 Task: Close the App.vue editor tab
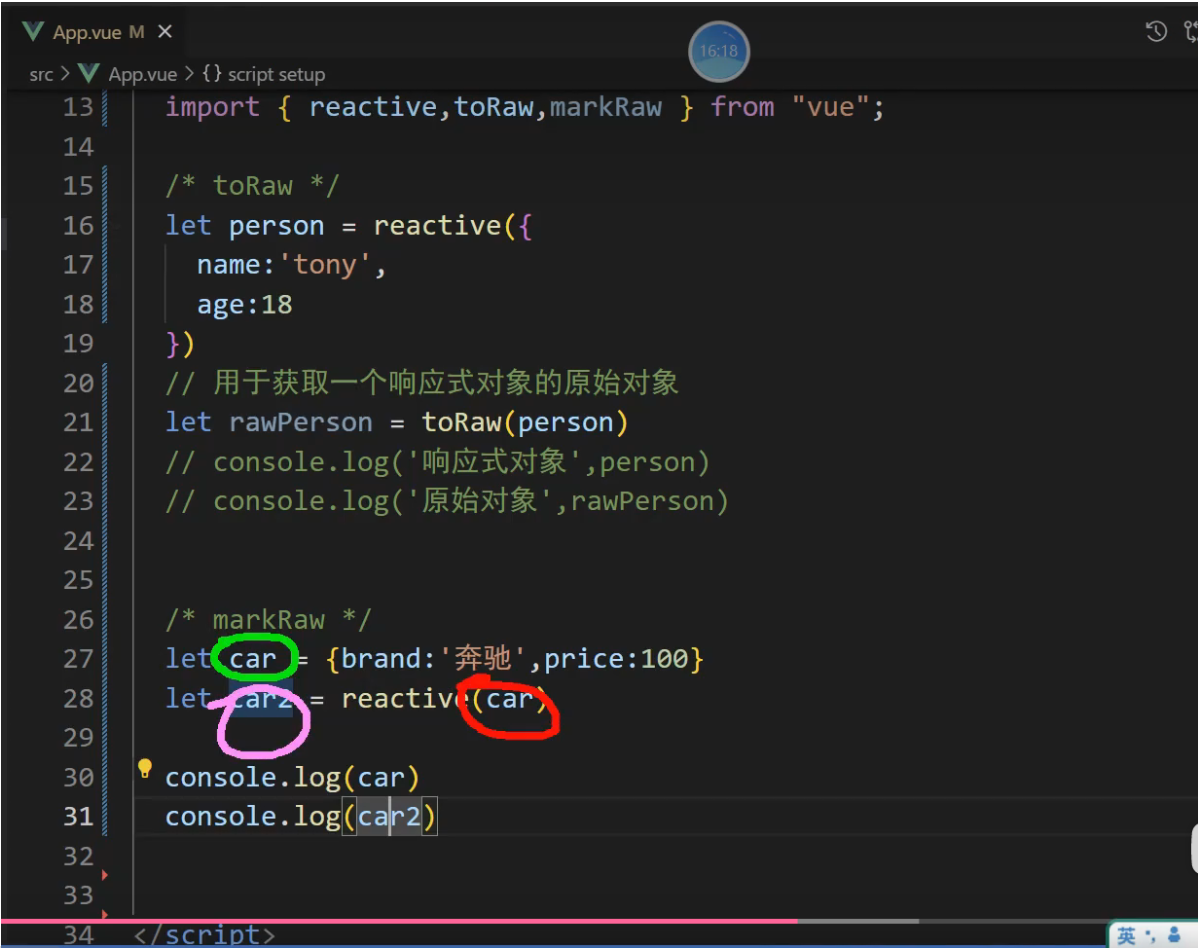164,32
